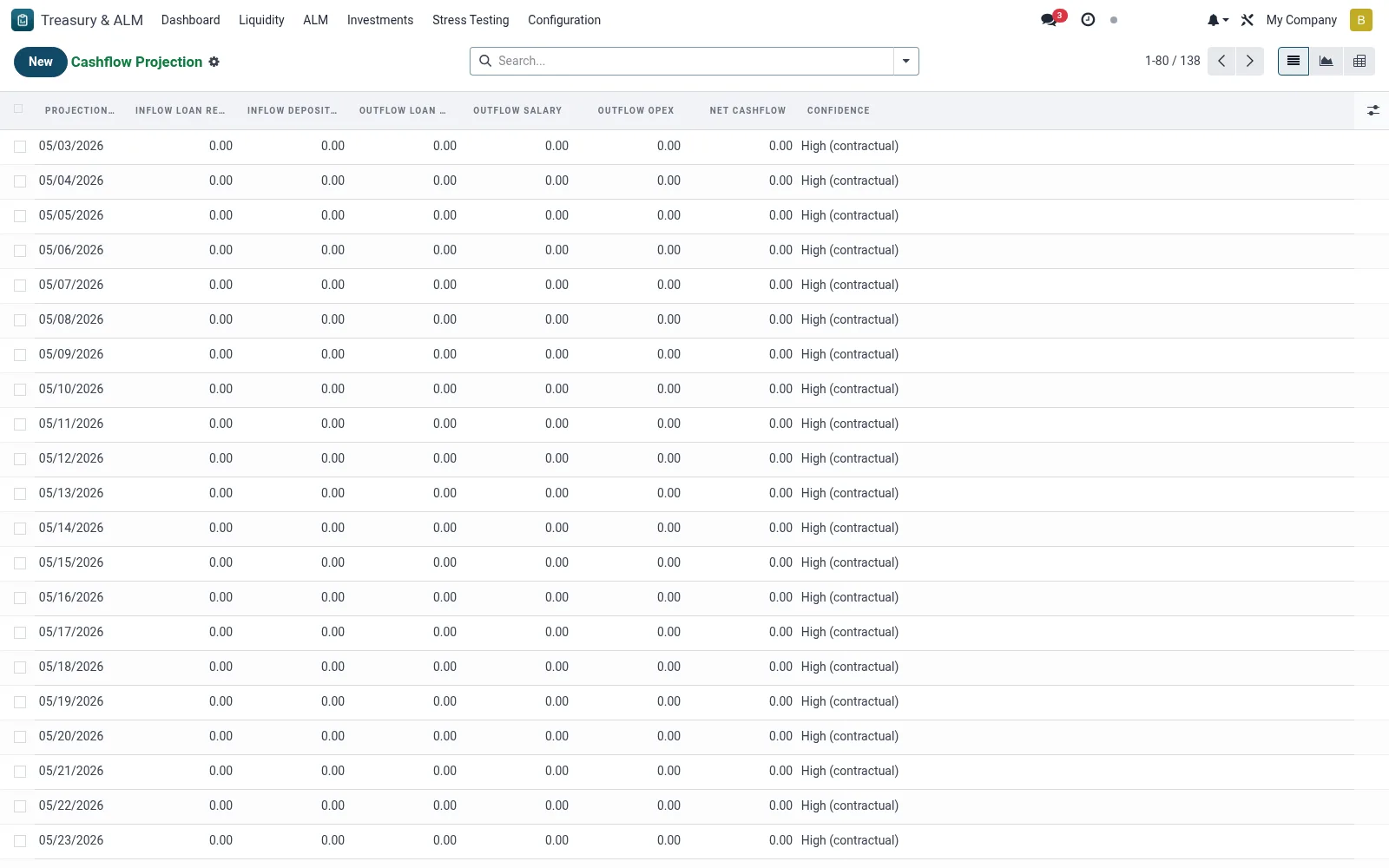The image size is (1389, 868).
Task: Expand the search options dropdown arrow
Action: (905, 61)
